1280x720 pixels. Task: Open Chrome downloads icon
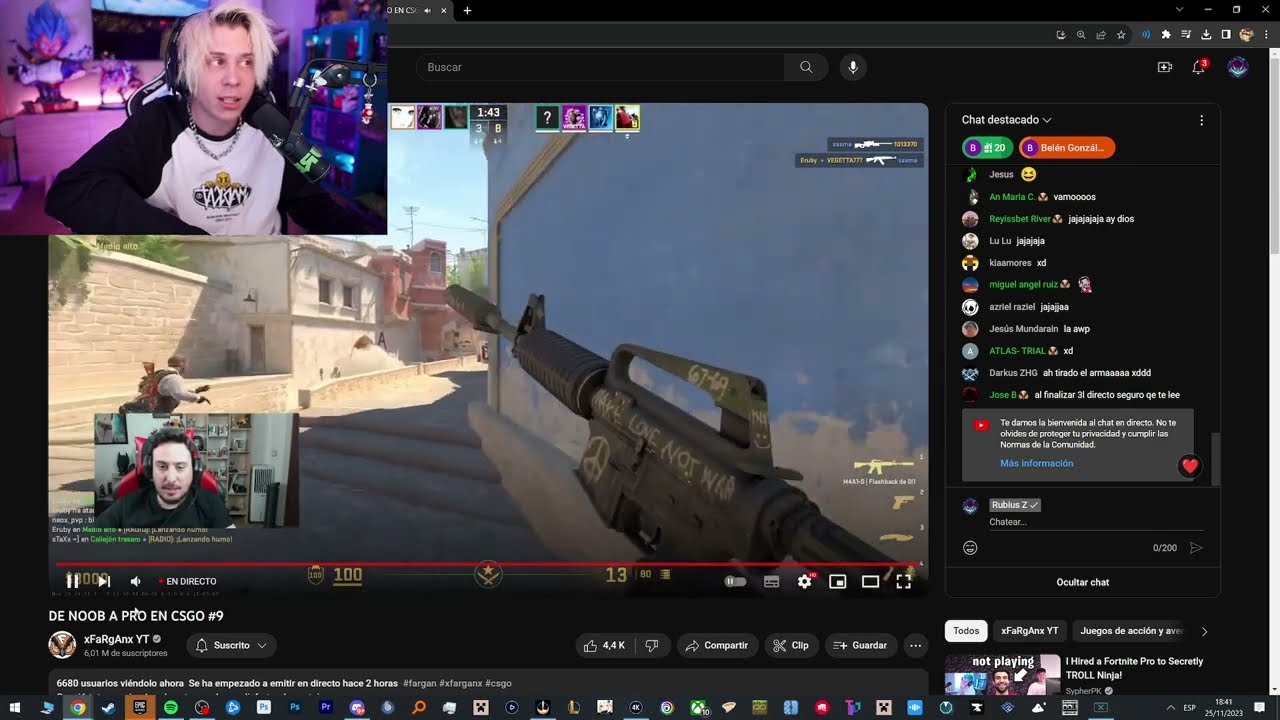(1207, 35)
